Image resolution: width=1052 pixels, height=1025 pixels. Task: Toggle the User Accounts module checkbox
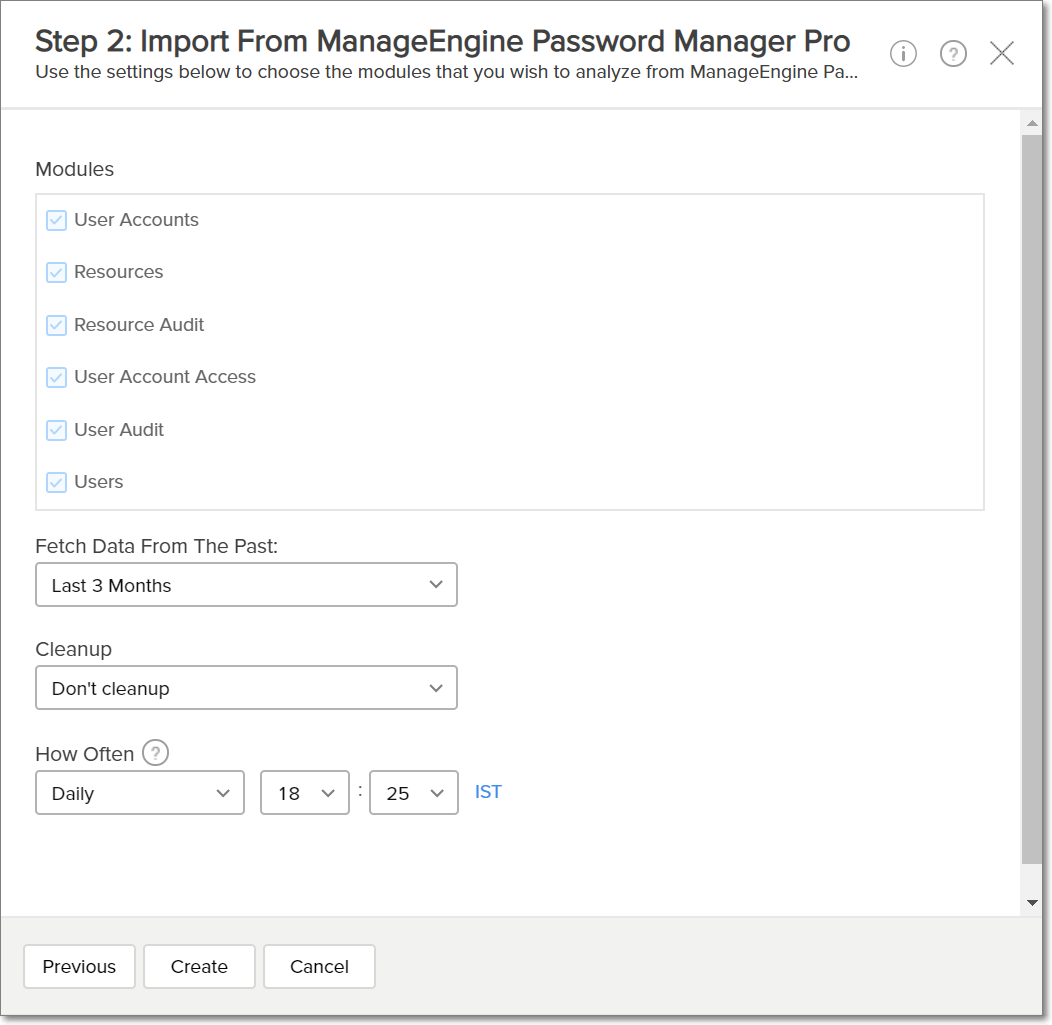click(x=57, y=220)
